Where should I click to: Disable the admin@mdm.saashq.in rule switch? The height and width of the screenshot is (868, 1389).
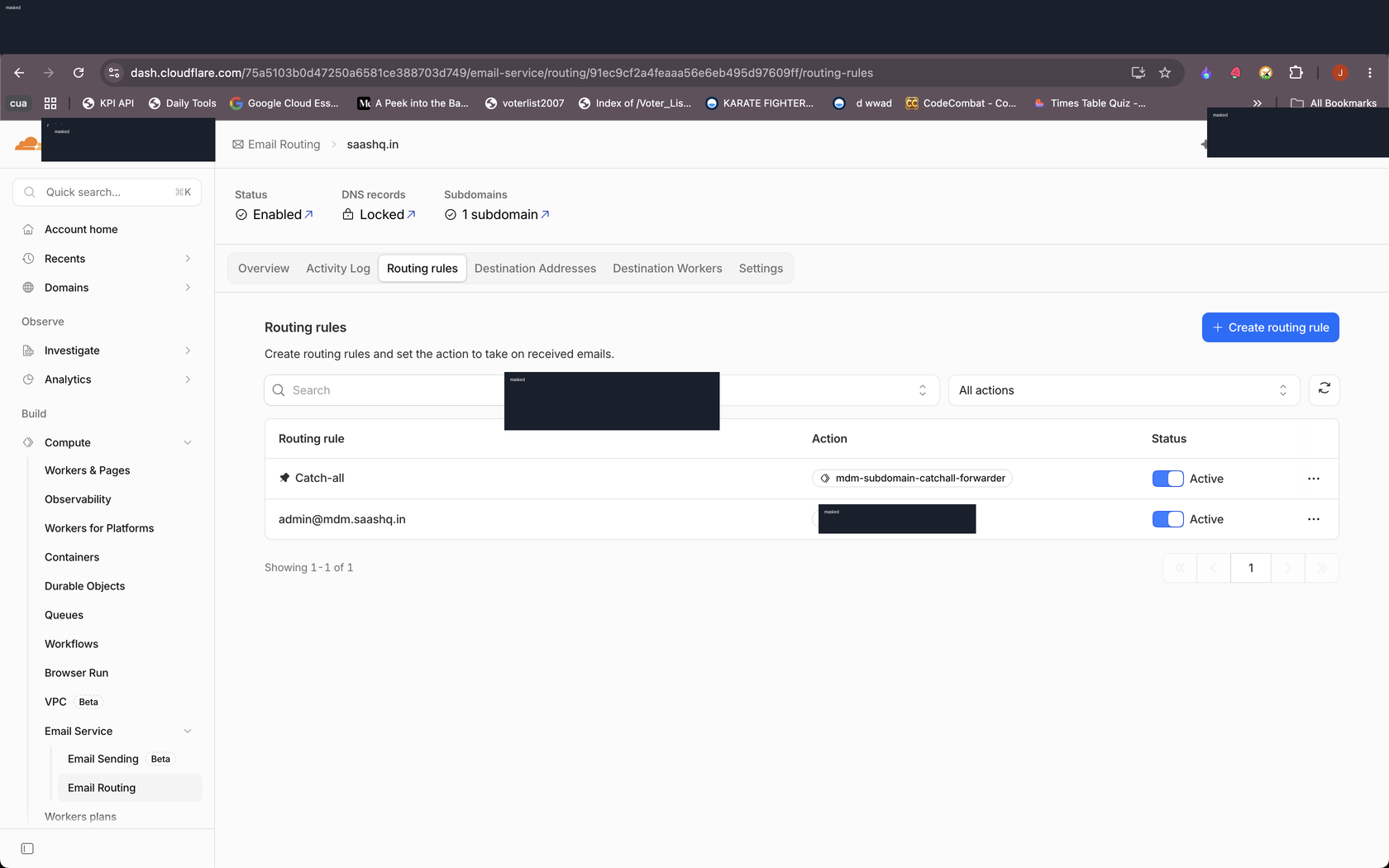point(1167,519)
